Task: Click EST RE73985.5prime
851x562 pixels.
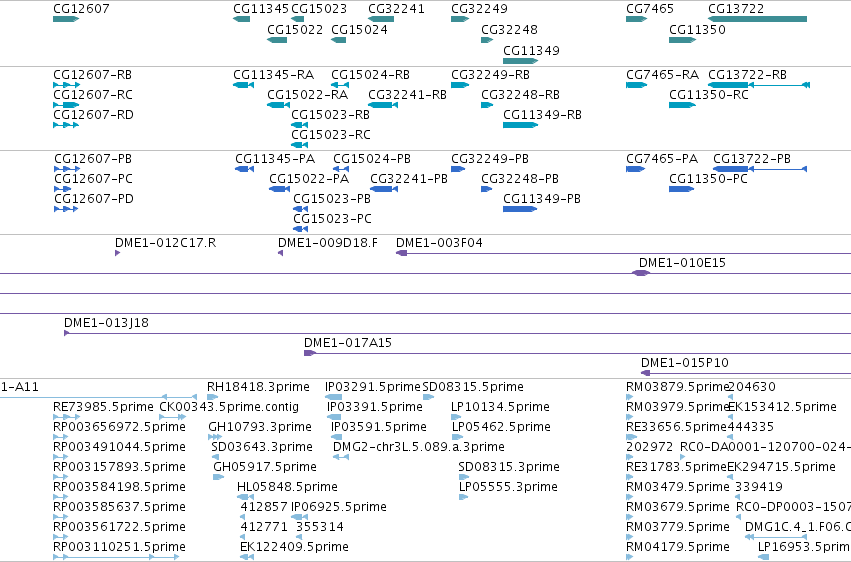Action: [x=103, y=407]
